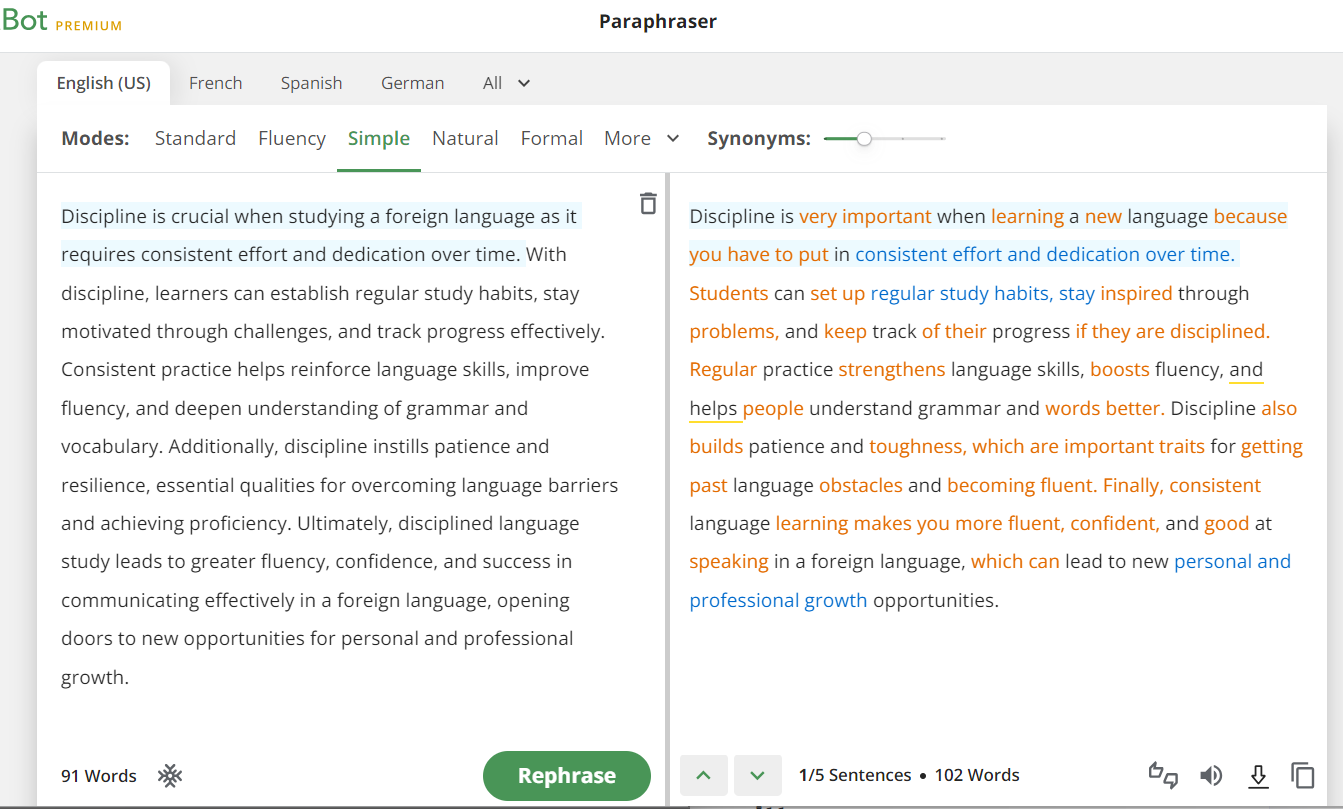Copy the paraphrased output to clipboard
This screenshot has width=1343, height=809.
[x=1302, y=775]
